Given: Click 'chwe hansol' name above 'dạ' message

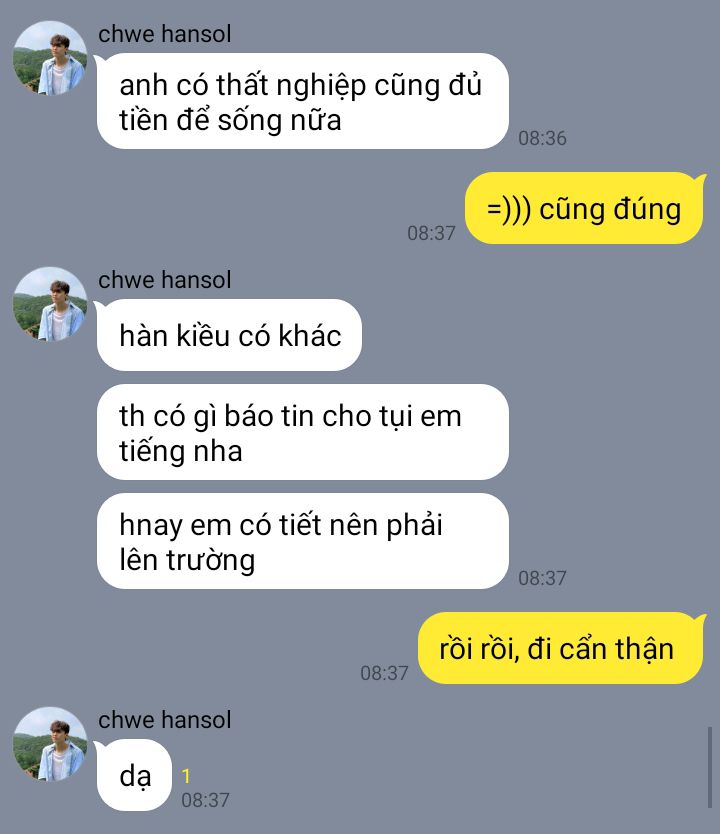Looking at the screenshot, I should 164,720.
